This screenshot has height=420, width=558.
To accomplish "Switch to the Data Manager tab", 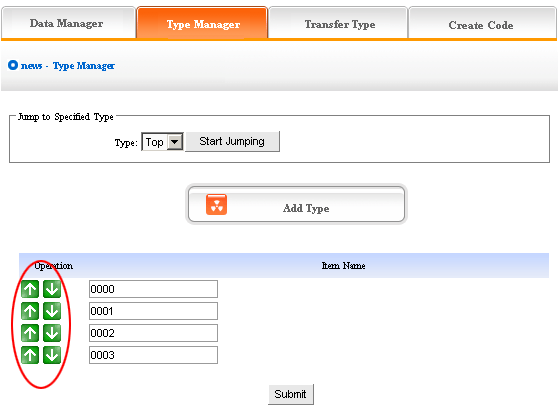I will point(68,22).
